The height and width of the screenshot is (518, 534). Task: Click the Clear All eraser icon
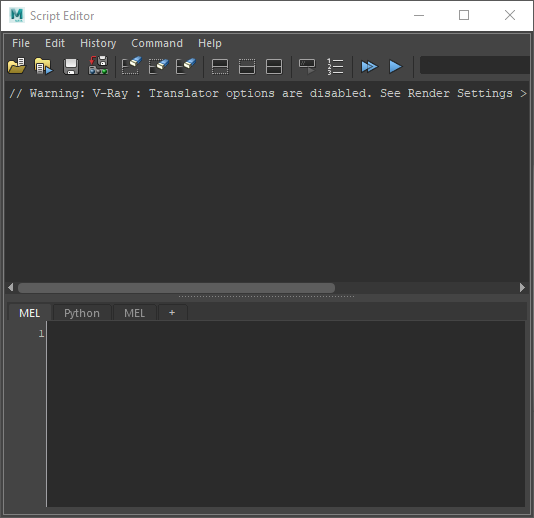click(x=186, y=66)
